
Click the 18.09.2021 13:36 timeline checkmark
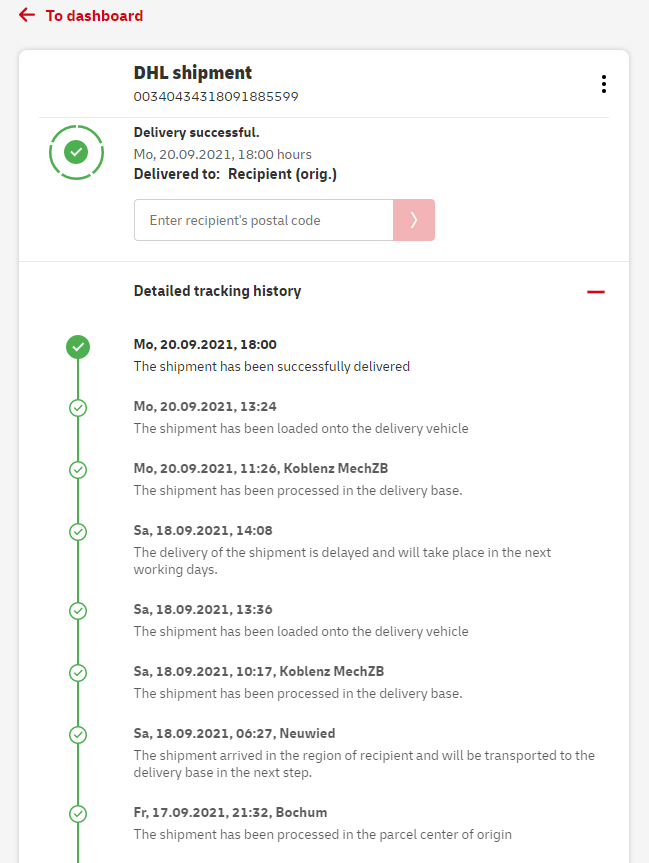pyautogui.click(x=78, y=611)
